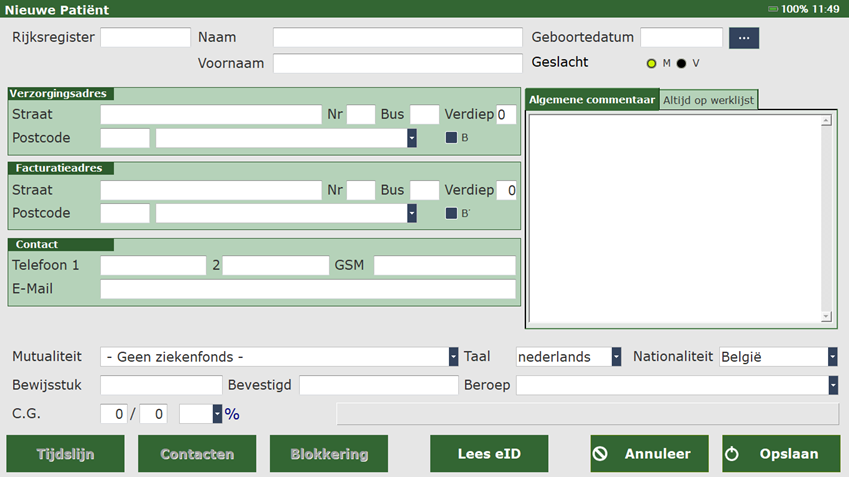Select the V gender radio button
The width and height of the screenshot is (849, 477).
click(682, 64)
